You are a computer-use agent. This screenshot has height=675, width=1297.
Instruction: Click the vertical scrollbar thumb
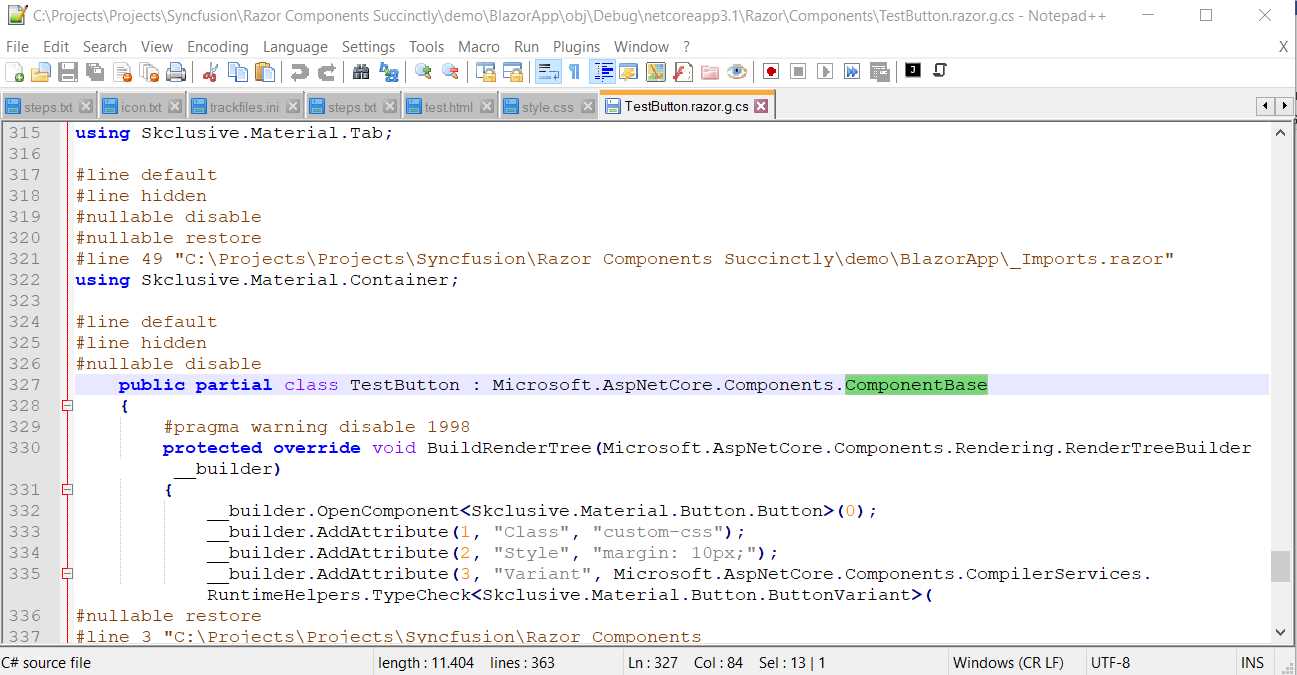coord(1280,565)
